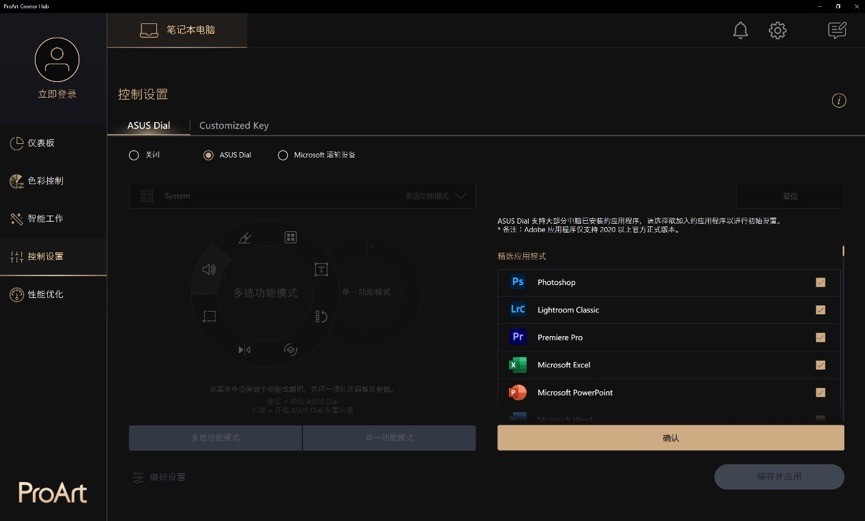This screenshot has width=865, height=521.
Task: Click the Microsoft PowerPoint label text
Action: point(575,392)
